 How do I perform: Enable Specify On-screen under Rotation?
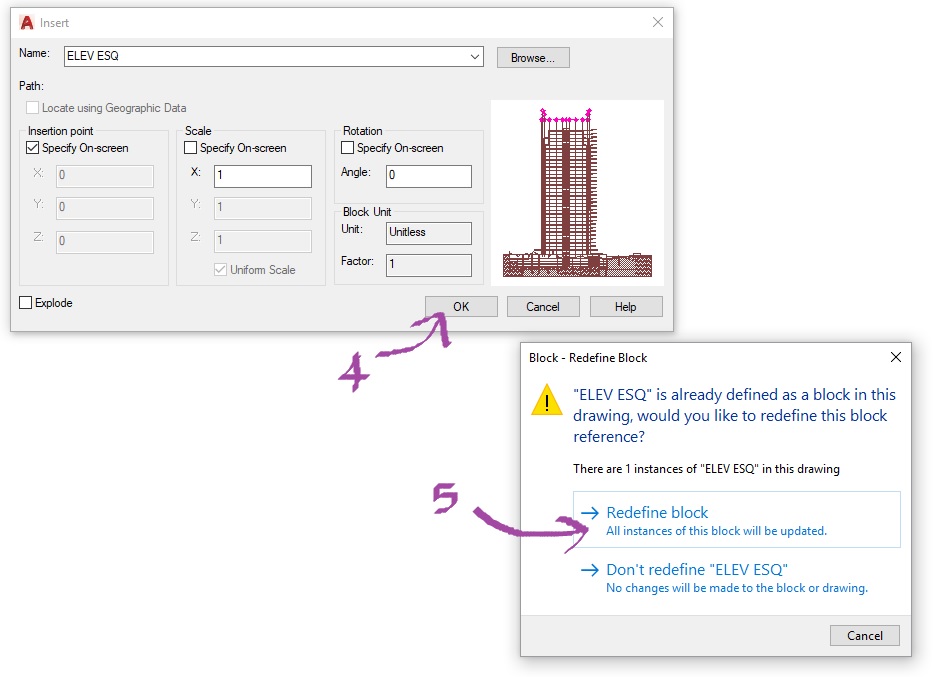(x=349, y=147)
